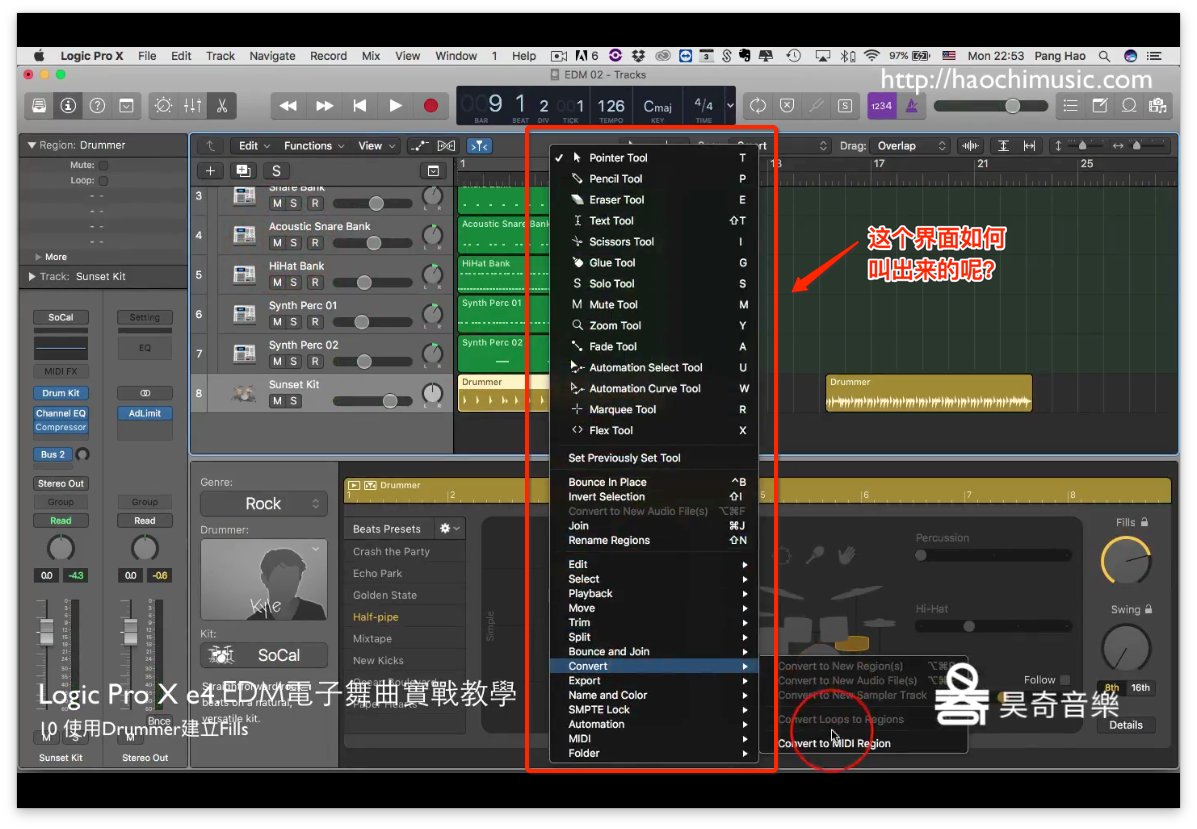Image resolution: width=1197 pixels, height=829 pixels.
Task: Click the Bus 2 send button
Action: pyautogui.click(x=53, y=454)
